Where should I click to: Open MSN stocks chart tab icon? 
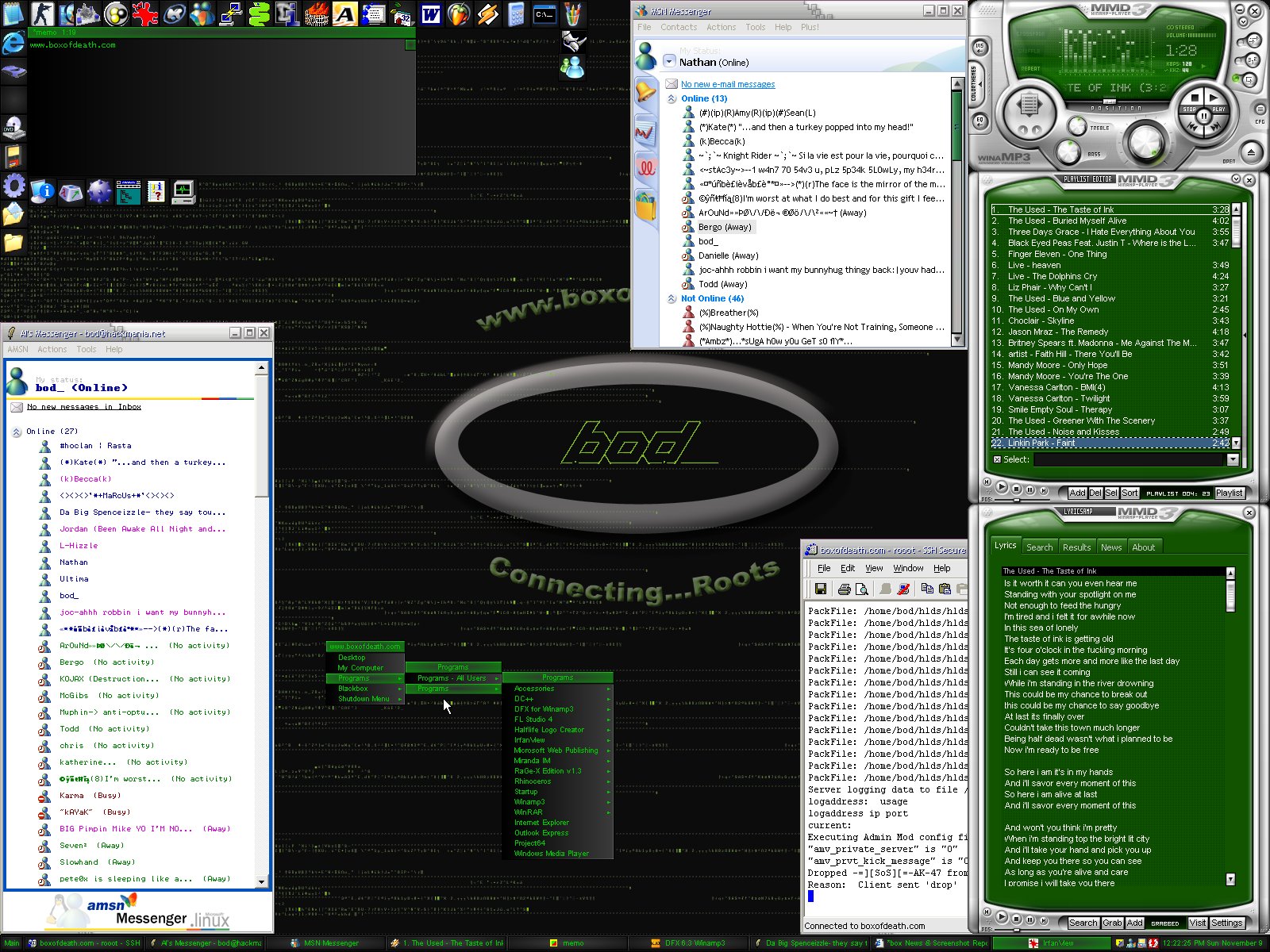click(645, 132)
